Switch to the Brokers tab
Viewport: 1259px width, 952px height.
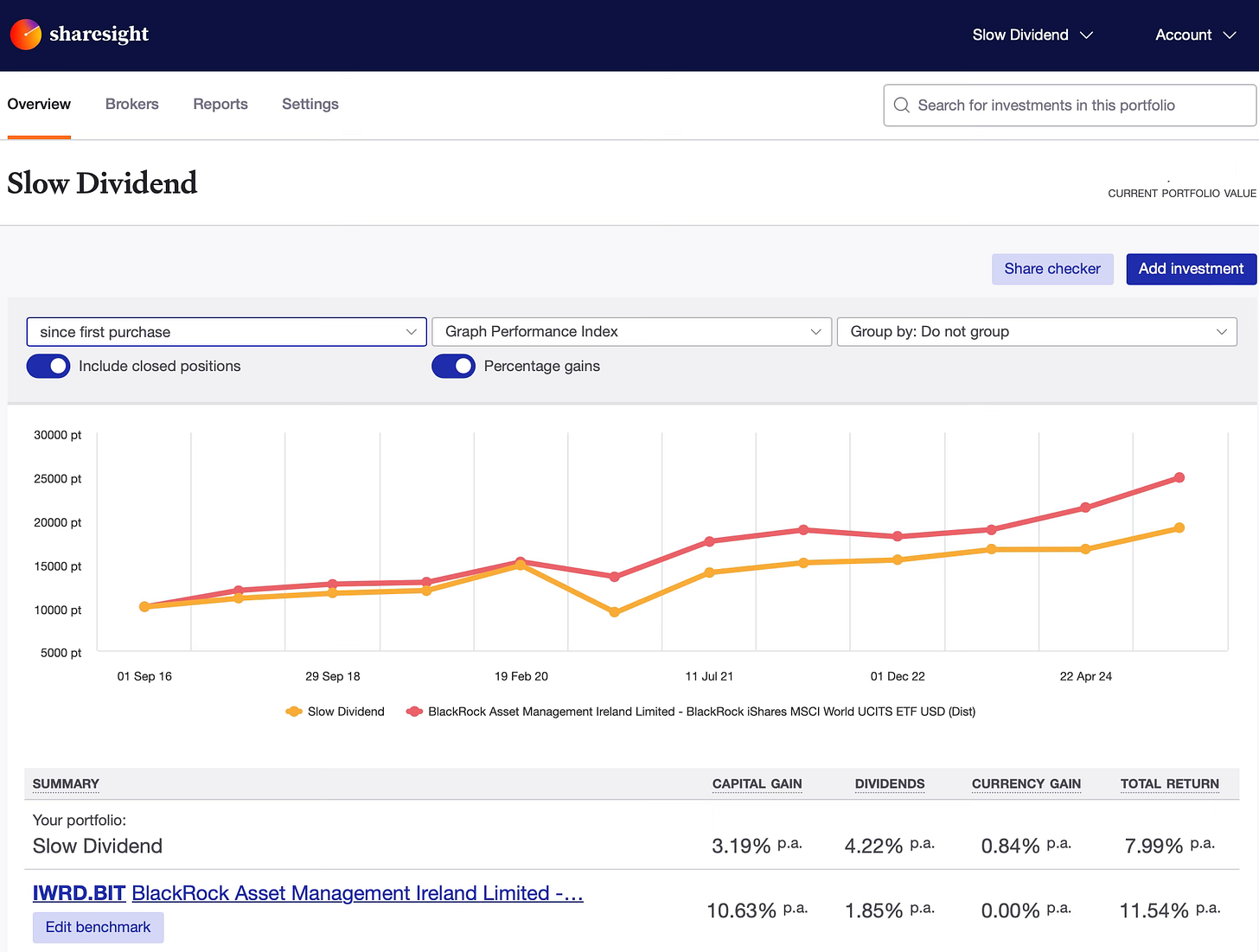click(132, 105)
